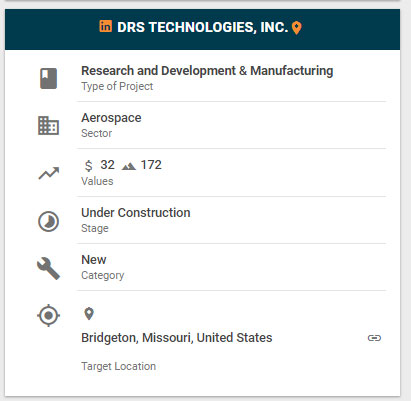Click the orange map pin in header
This screenshot has width=411, height=401.
tap(297, 28)
